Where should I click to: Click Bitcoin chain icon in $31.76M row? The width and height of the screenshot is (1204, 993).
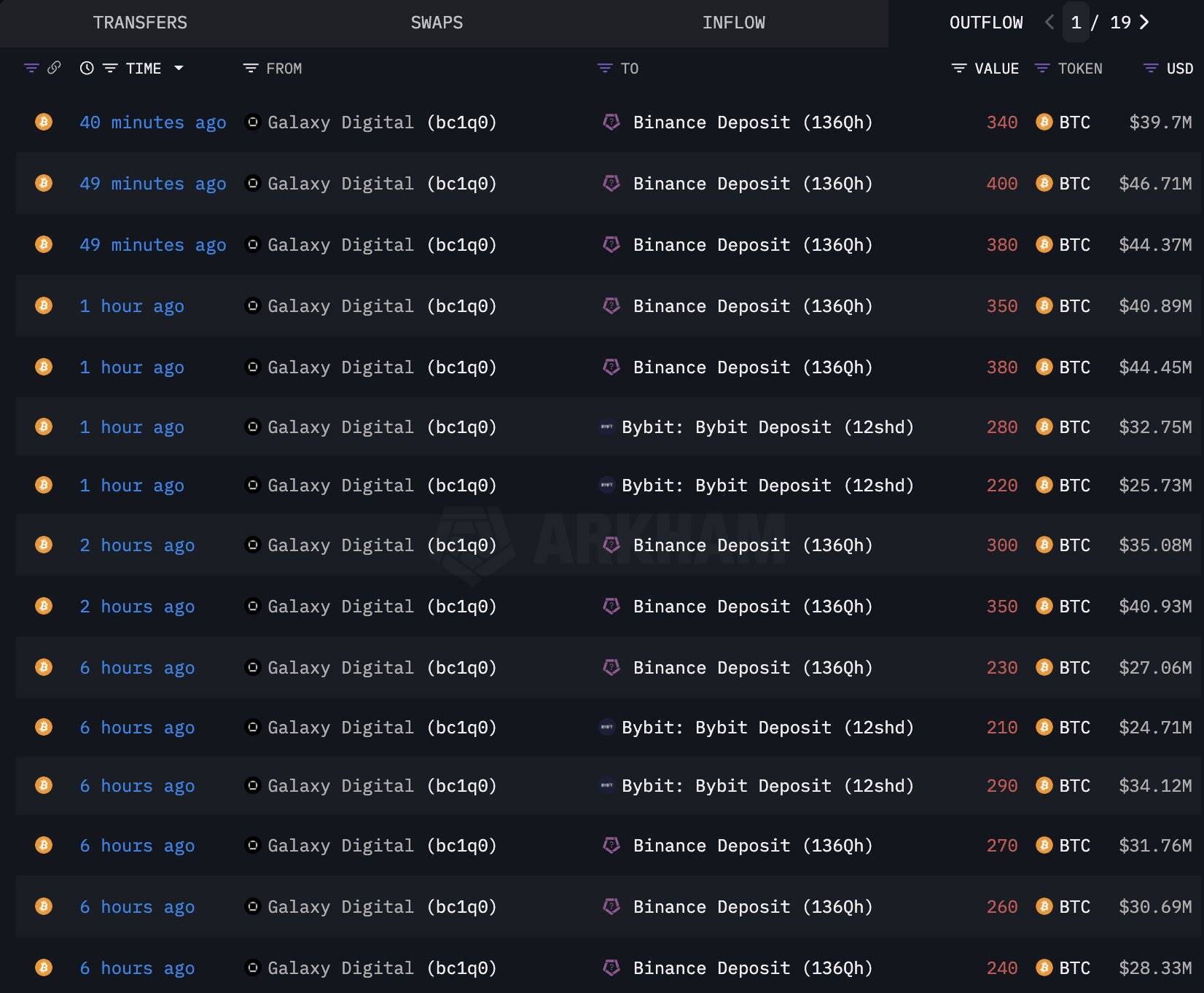44,845
